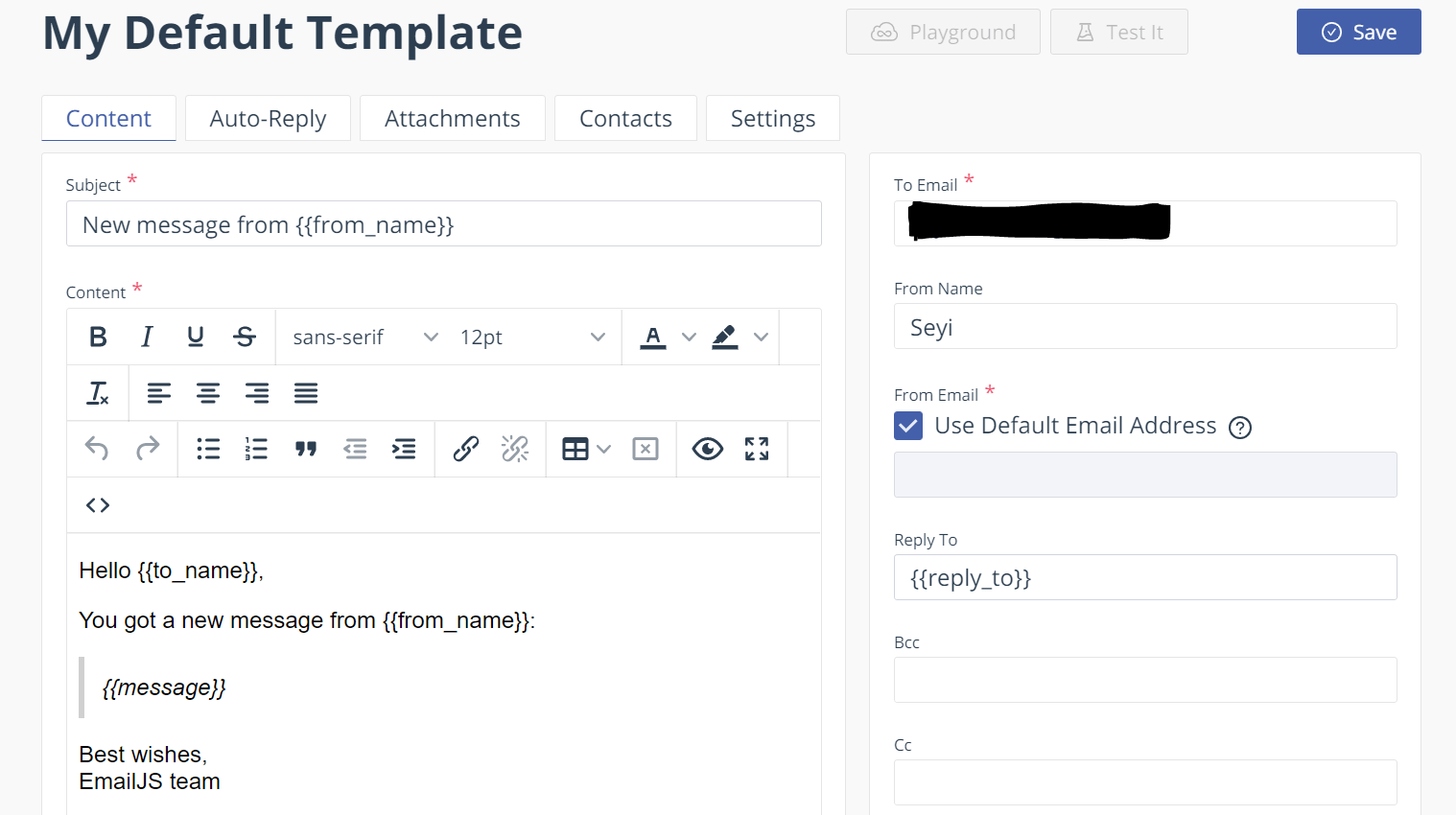Open the font family dropdown
This screenshot has height=815, width=1456.
tap(363, 337)
